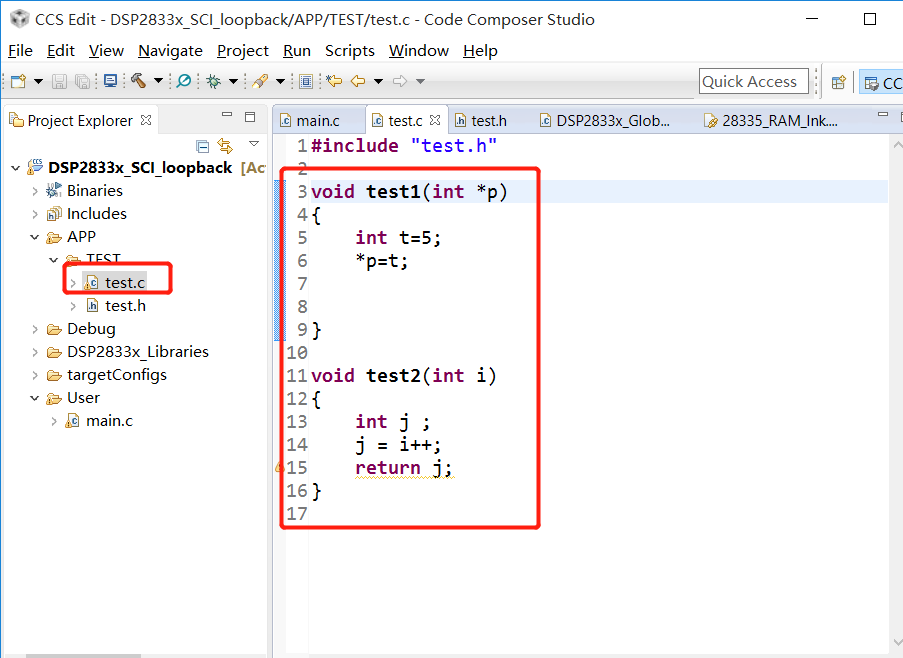The image size is (903, 658).
Task: Close the test.c editor tab
Action: (x=435, y=120)
